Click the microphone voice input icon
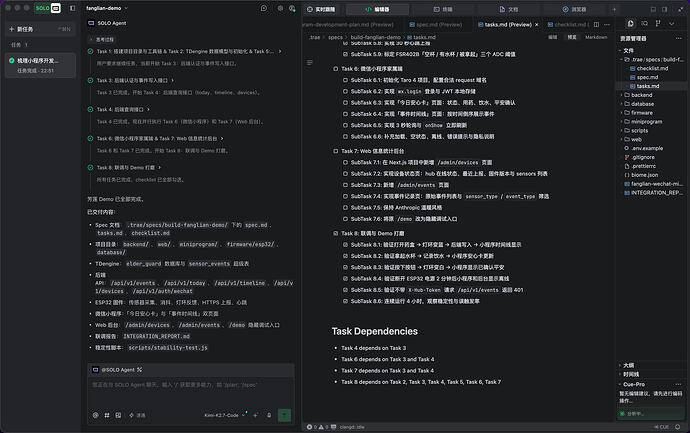This screenshot has width=690, height=433. (x=269, y=415)
